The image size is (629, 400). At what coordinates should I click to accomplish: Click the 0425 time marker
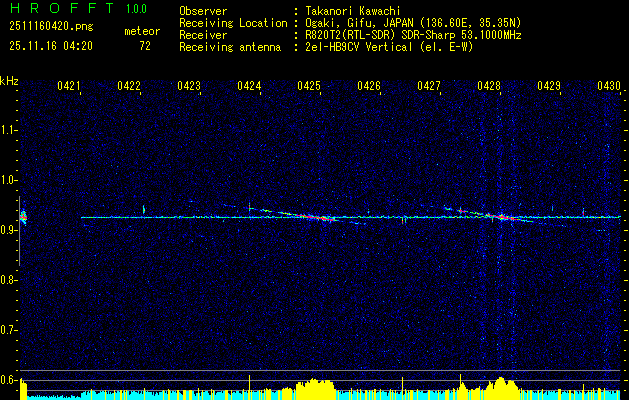point(309,87)
